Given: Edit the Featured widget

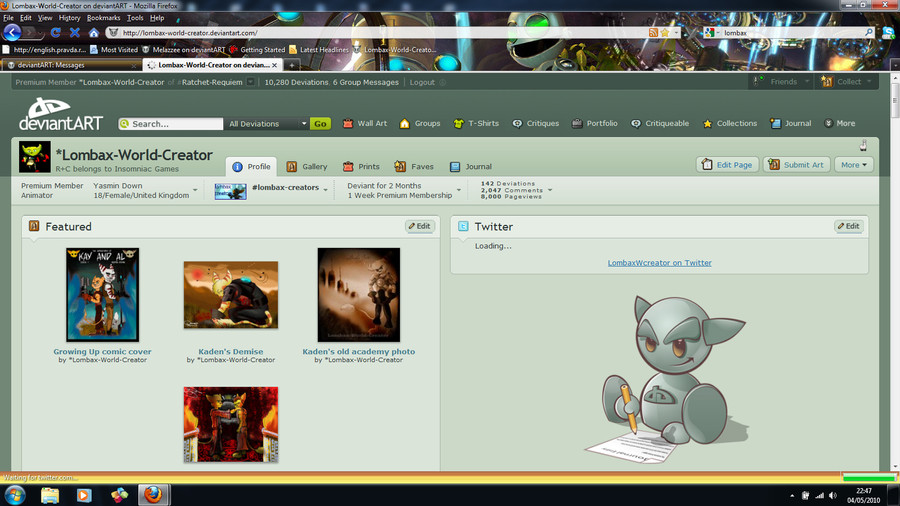Looking at the screenshot, I should (420, 226).
